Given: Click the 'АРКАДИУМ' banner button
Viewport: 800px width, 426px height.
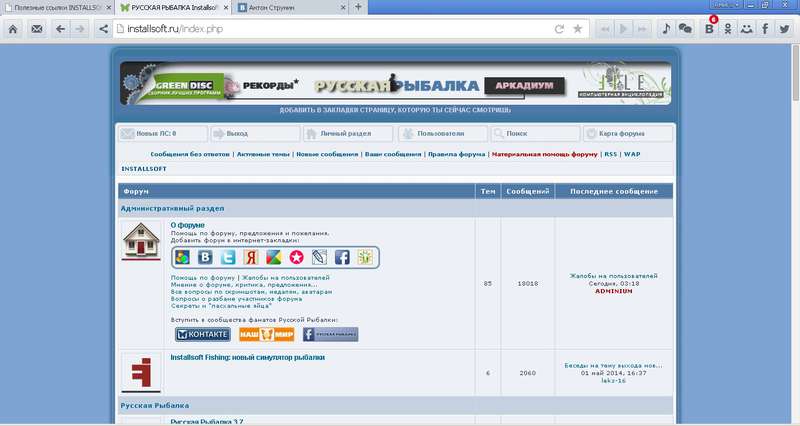Looking at the screenshot, I should (525, 86).
